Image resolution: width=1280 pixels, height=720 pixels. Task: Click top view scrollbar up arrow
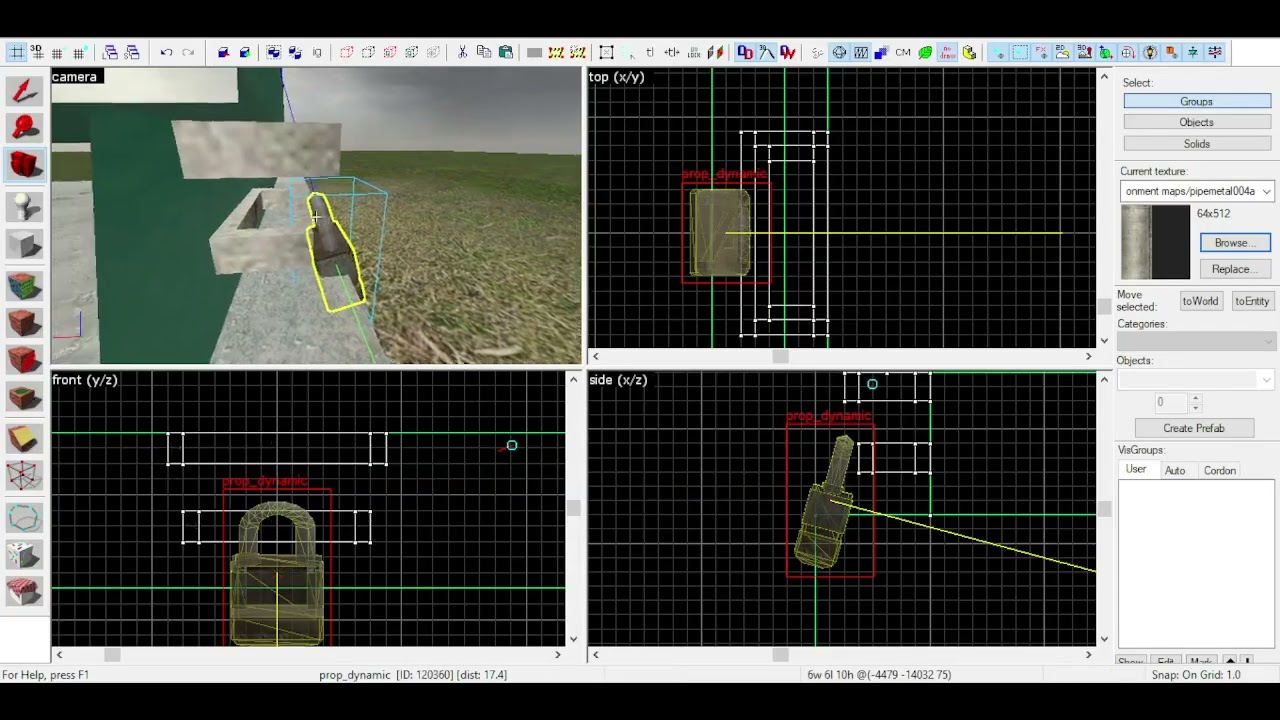(1104, 77)
